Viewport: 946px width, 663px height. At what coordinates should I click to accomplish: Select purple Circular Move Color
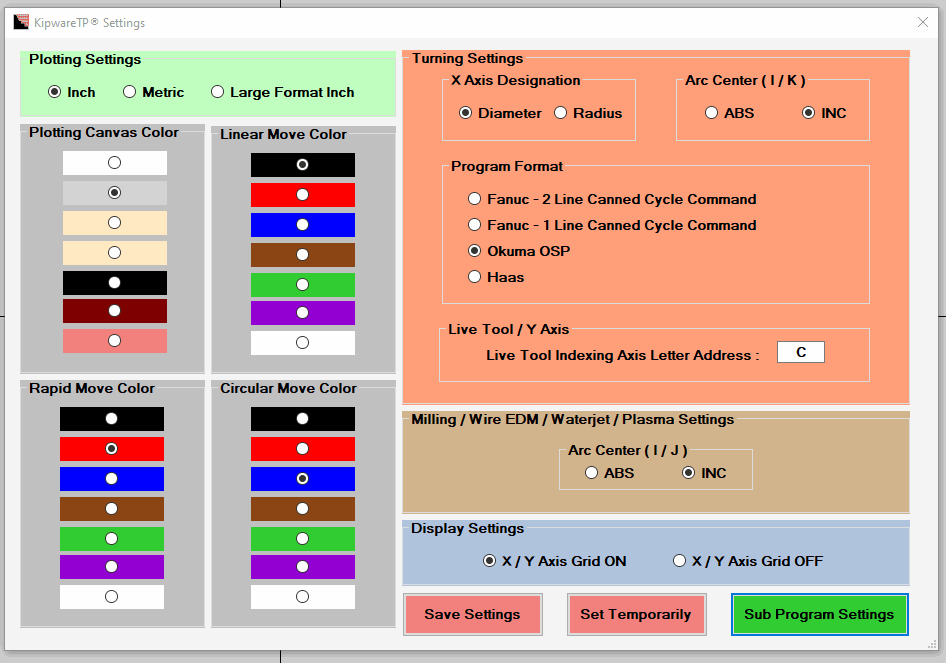(x=303, y=567)
